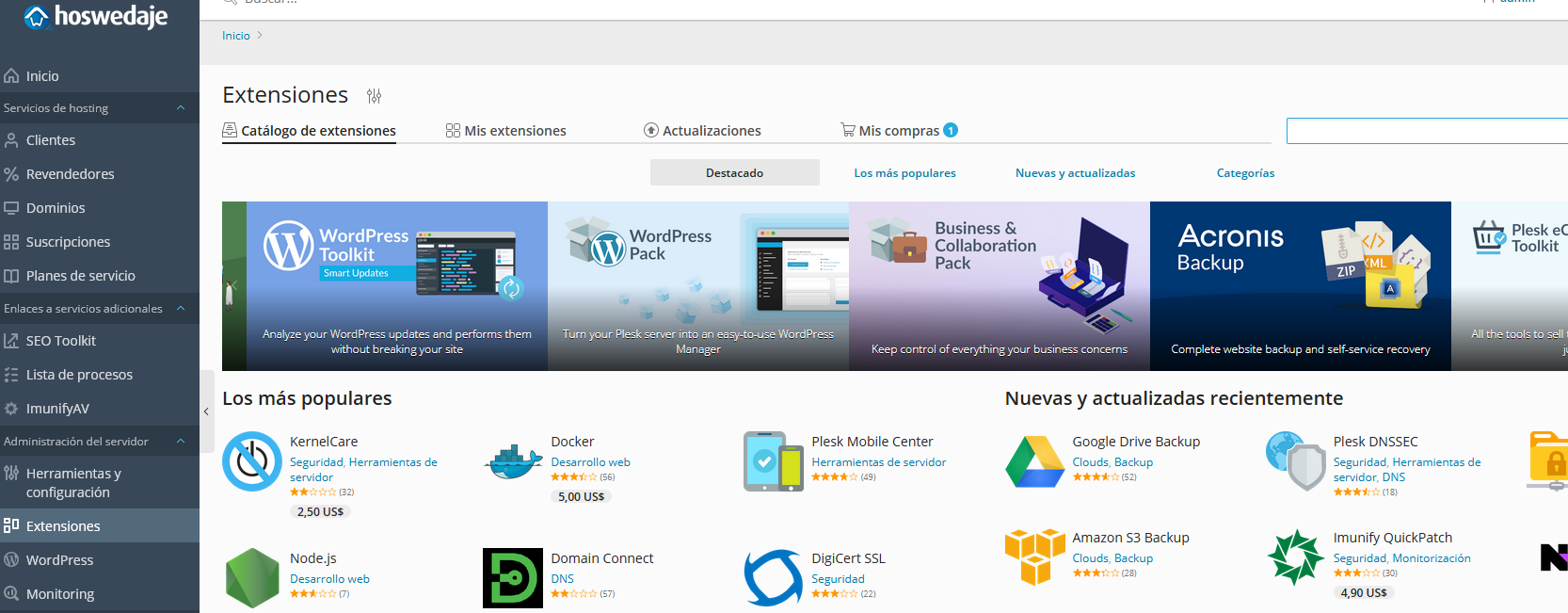
Task: Open the Node.js hexagon icon
Action: (252, 578)
